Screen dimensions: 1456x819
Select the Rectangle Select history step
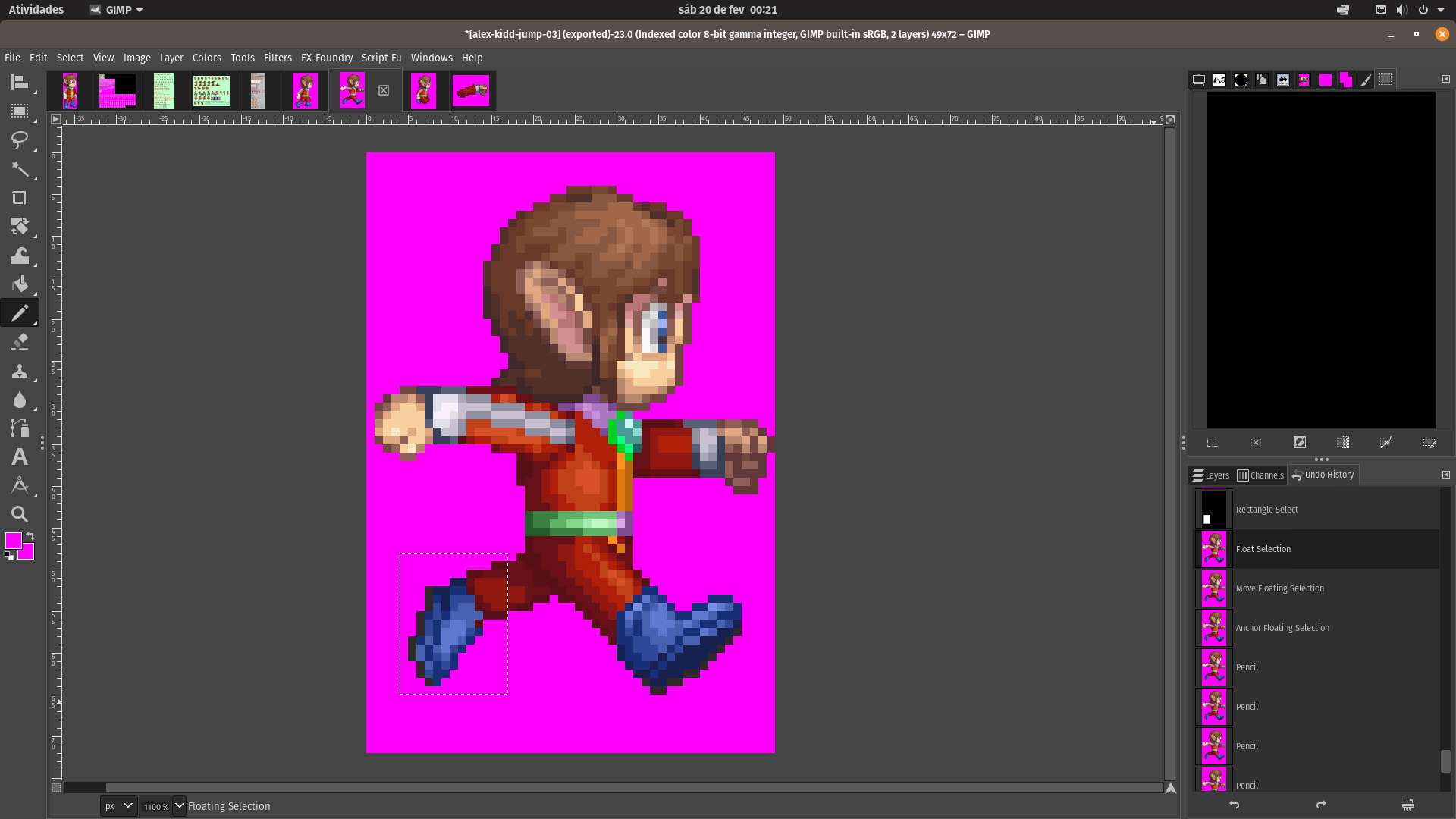tap(1317, 510)
